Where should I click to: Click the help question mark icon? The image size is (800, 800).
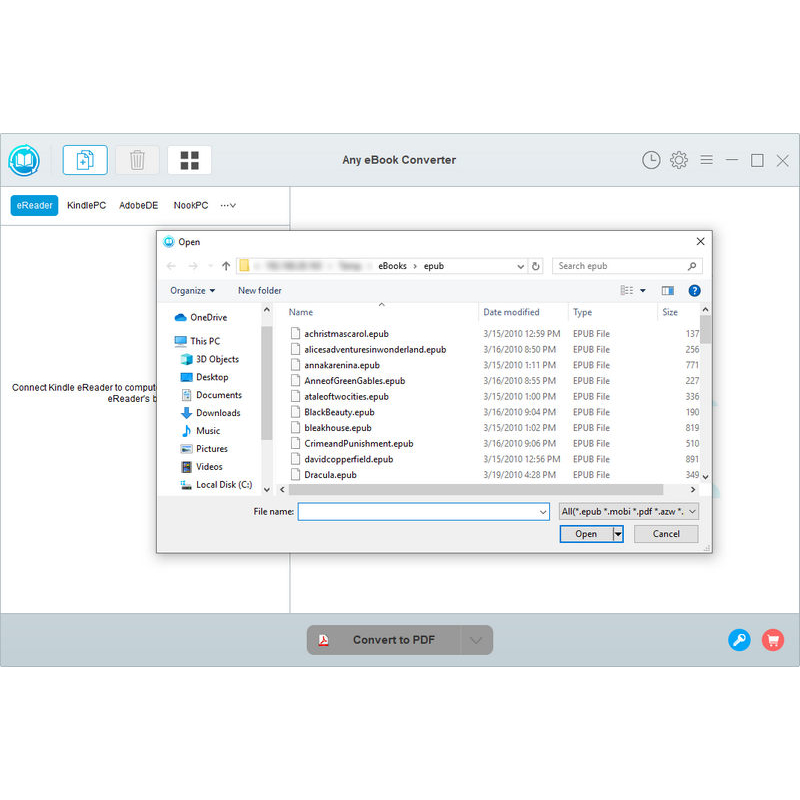694,291
